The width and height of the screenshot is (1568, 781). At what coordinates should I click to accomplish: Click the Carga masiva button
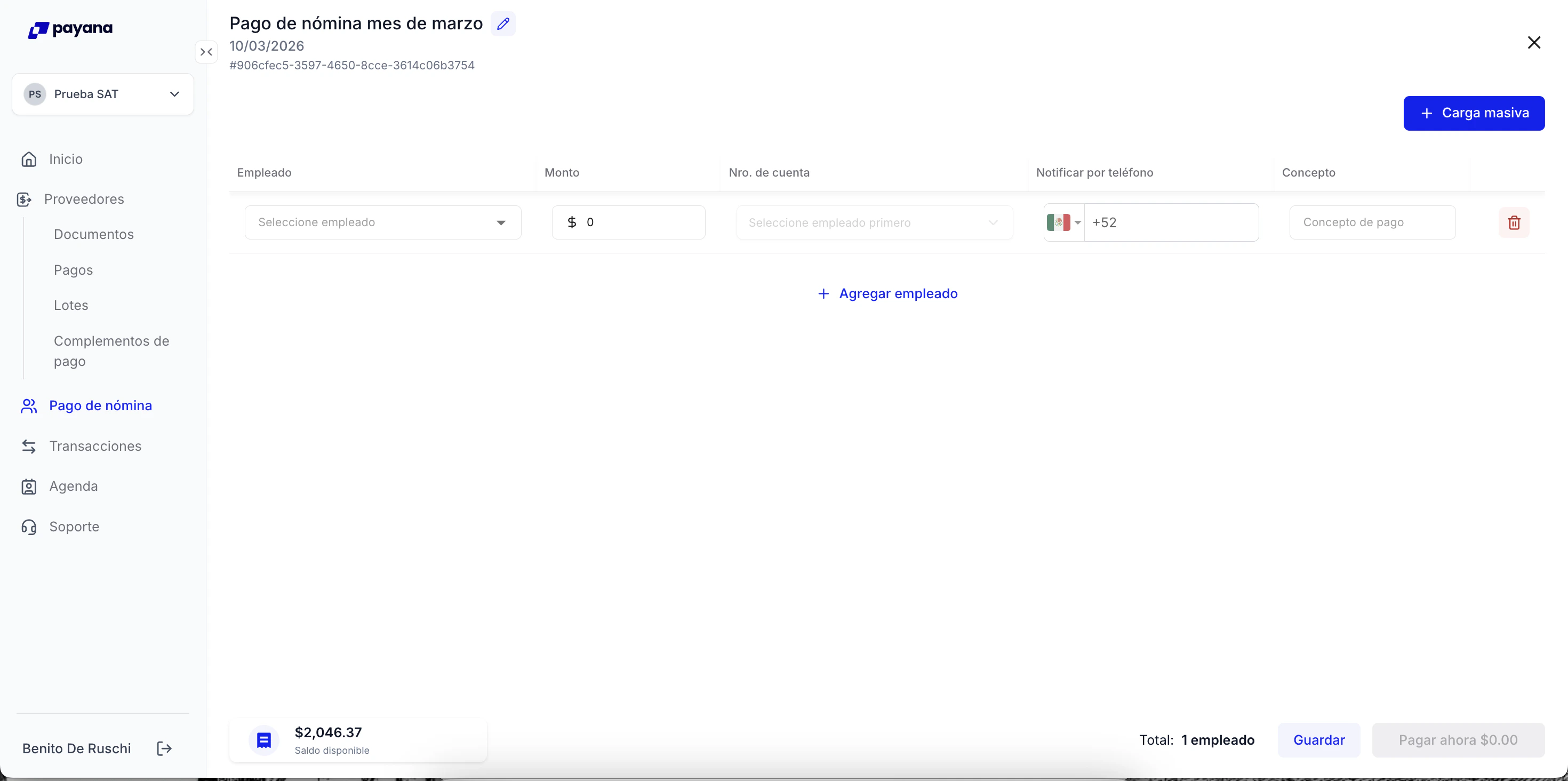[1474, 113]
